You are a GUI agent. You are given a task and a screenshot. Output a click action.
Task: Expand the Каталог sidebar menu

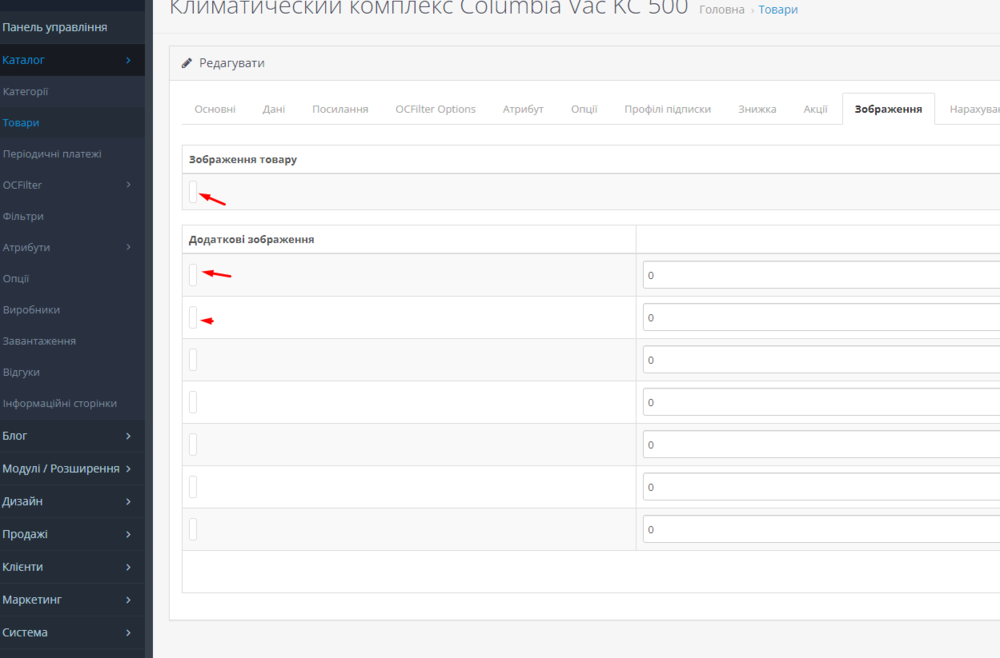click(x=70, y=60)
